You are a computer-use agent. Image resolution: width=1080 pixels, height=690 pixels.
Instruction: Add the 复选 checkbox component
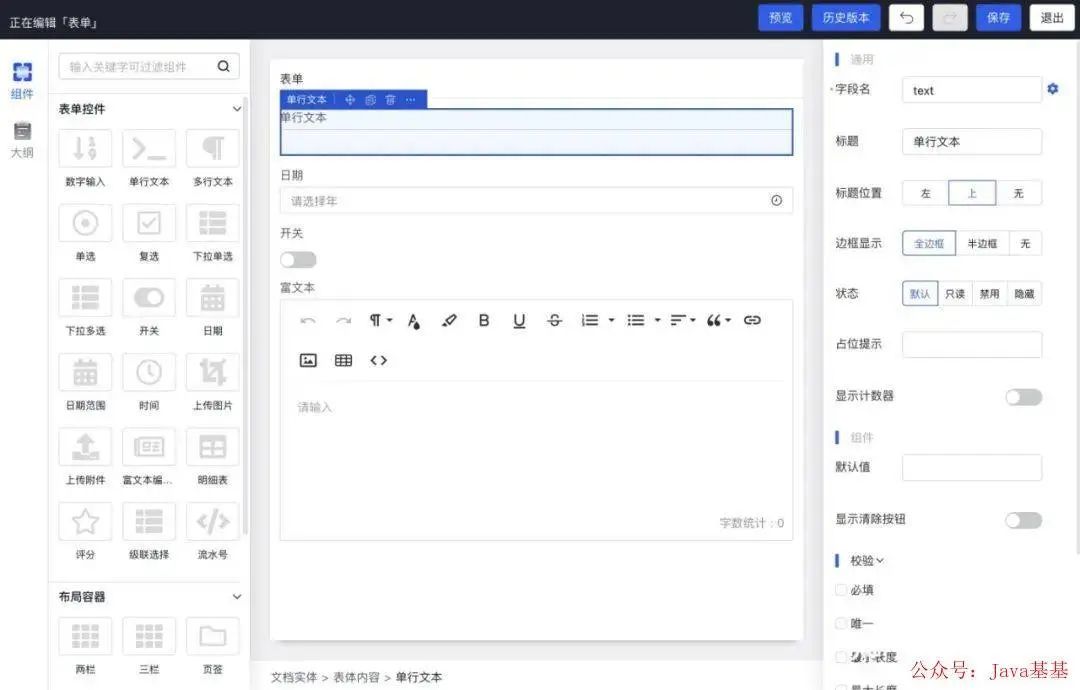tap(149, 223)
